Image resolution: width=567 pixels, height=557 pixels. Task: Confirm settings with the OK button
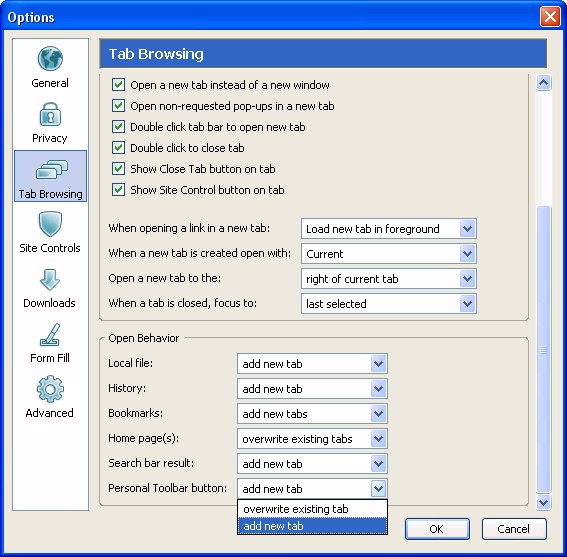(x=437, y=529)
